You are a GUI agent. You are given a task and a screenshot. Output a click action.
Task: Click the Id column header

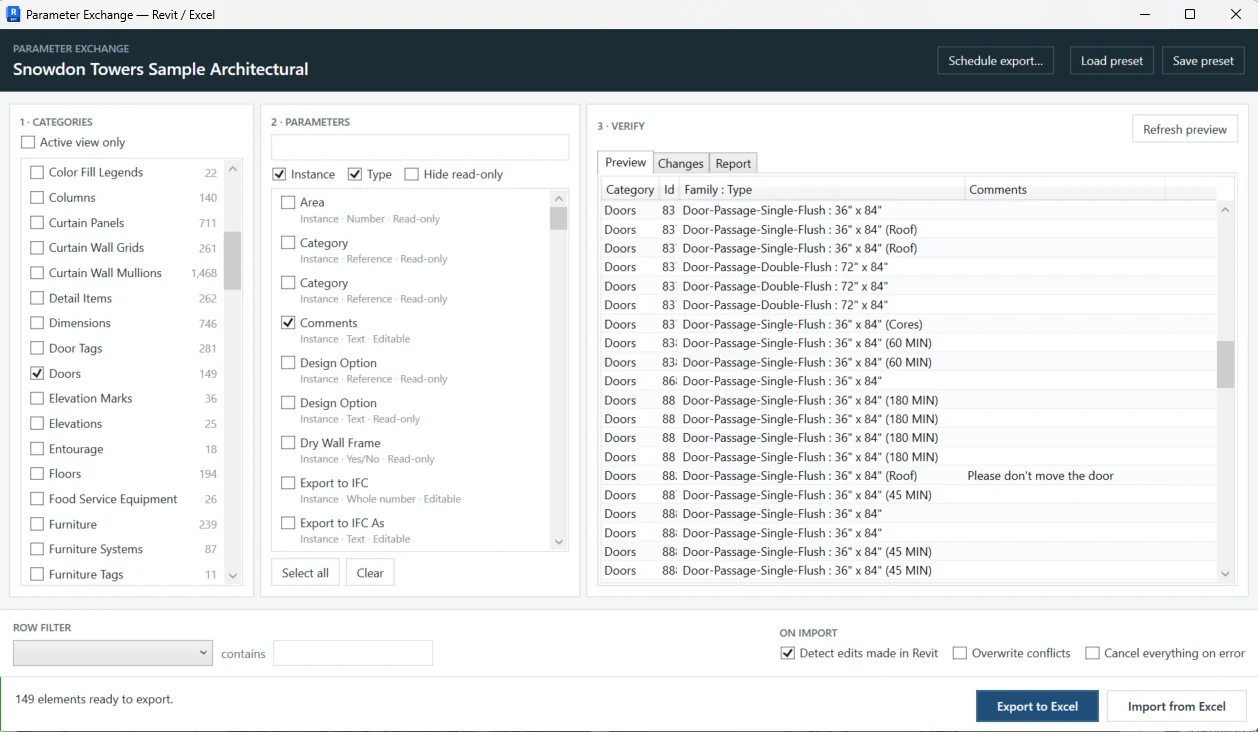tap(669, 189)
